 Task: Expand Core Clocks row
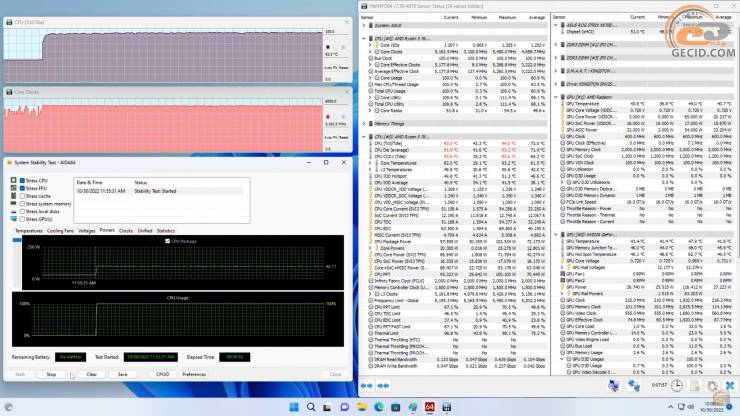click(370, 51)
